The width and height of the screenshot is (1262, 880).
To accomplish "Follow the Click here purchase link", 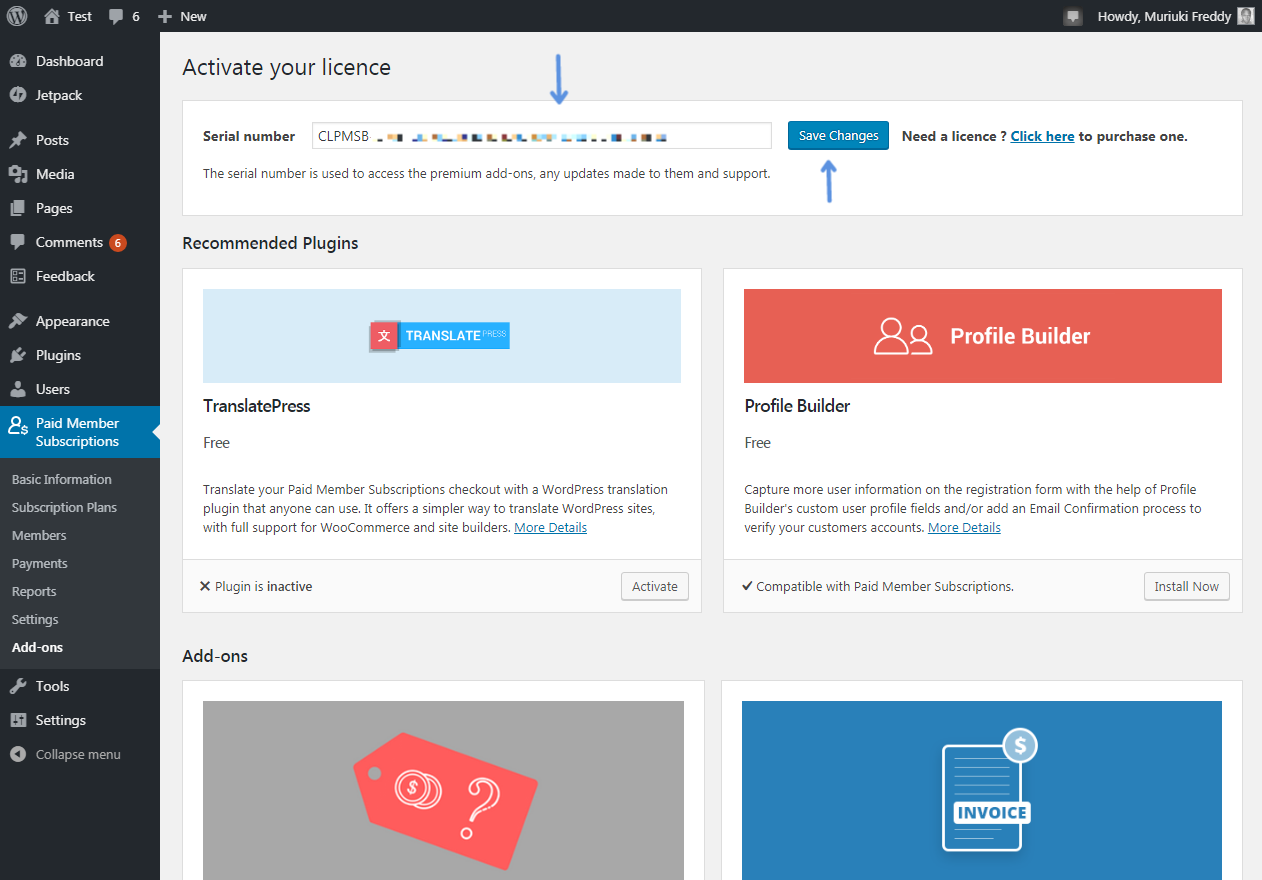I will [x=1042, y=136].
